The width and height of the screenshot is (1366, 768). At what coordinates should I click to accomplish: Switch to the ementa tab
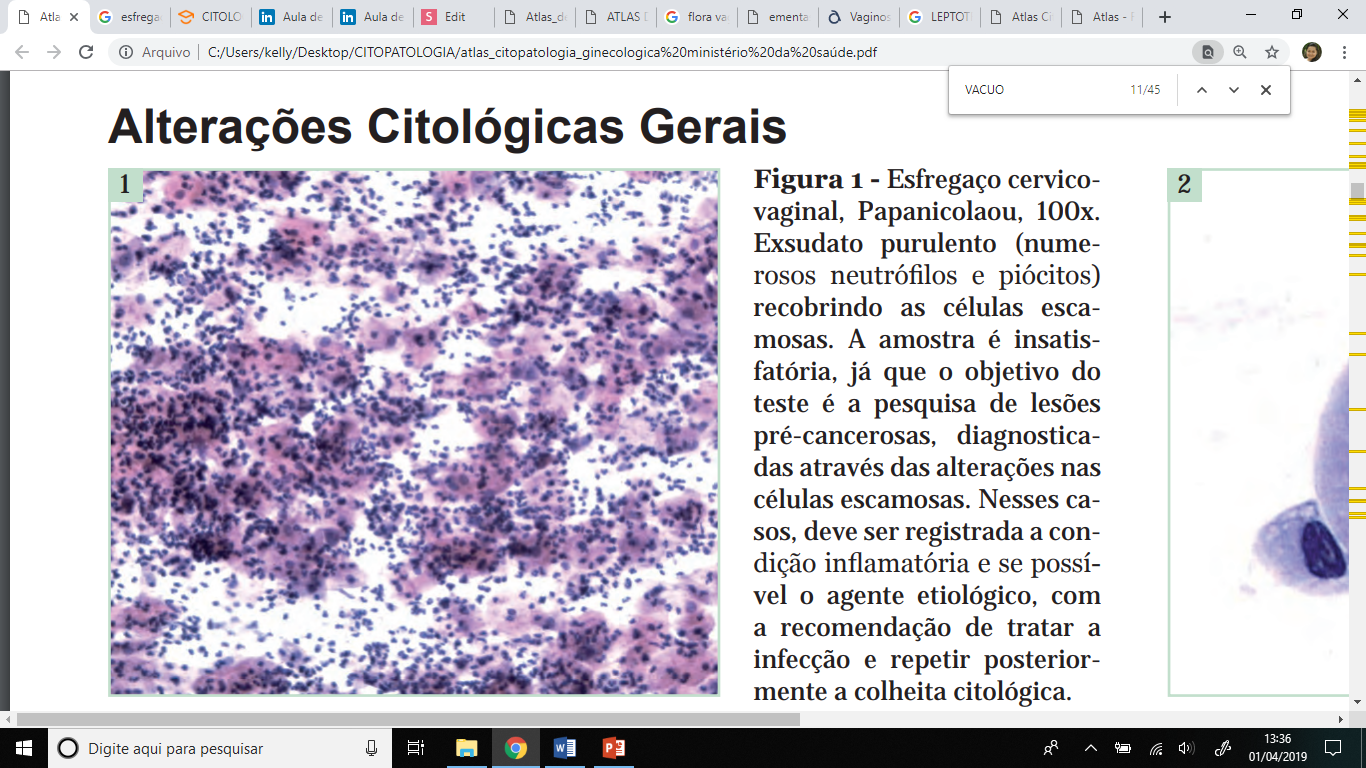coord(778,17)
